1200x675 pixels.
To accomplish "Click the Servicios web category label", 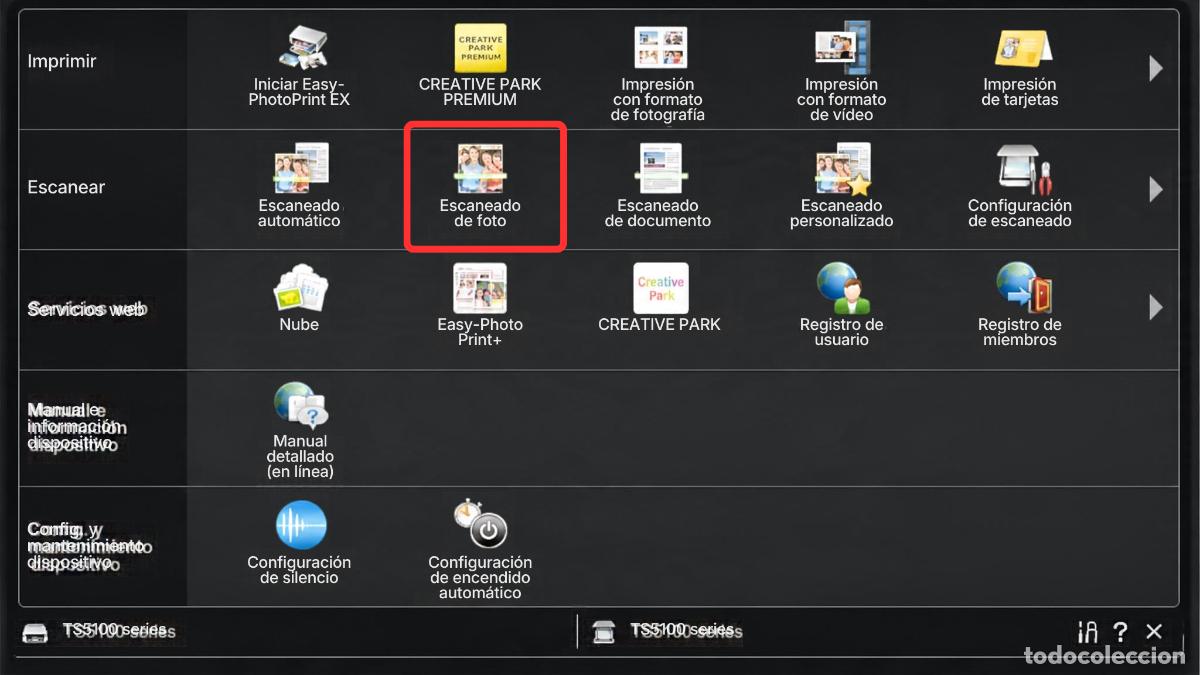I will [87, 309].
